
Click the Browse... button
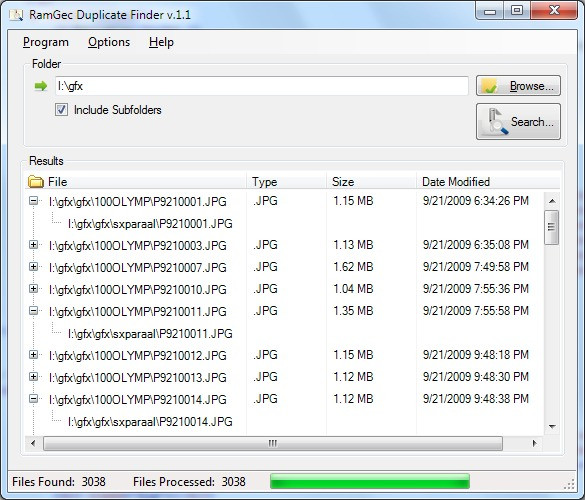pos(518,86)
